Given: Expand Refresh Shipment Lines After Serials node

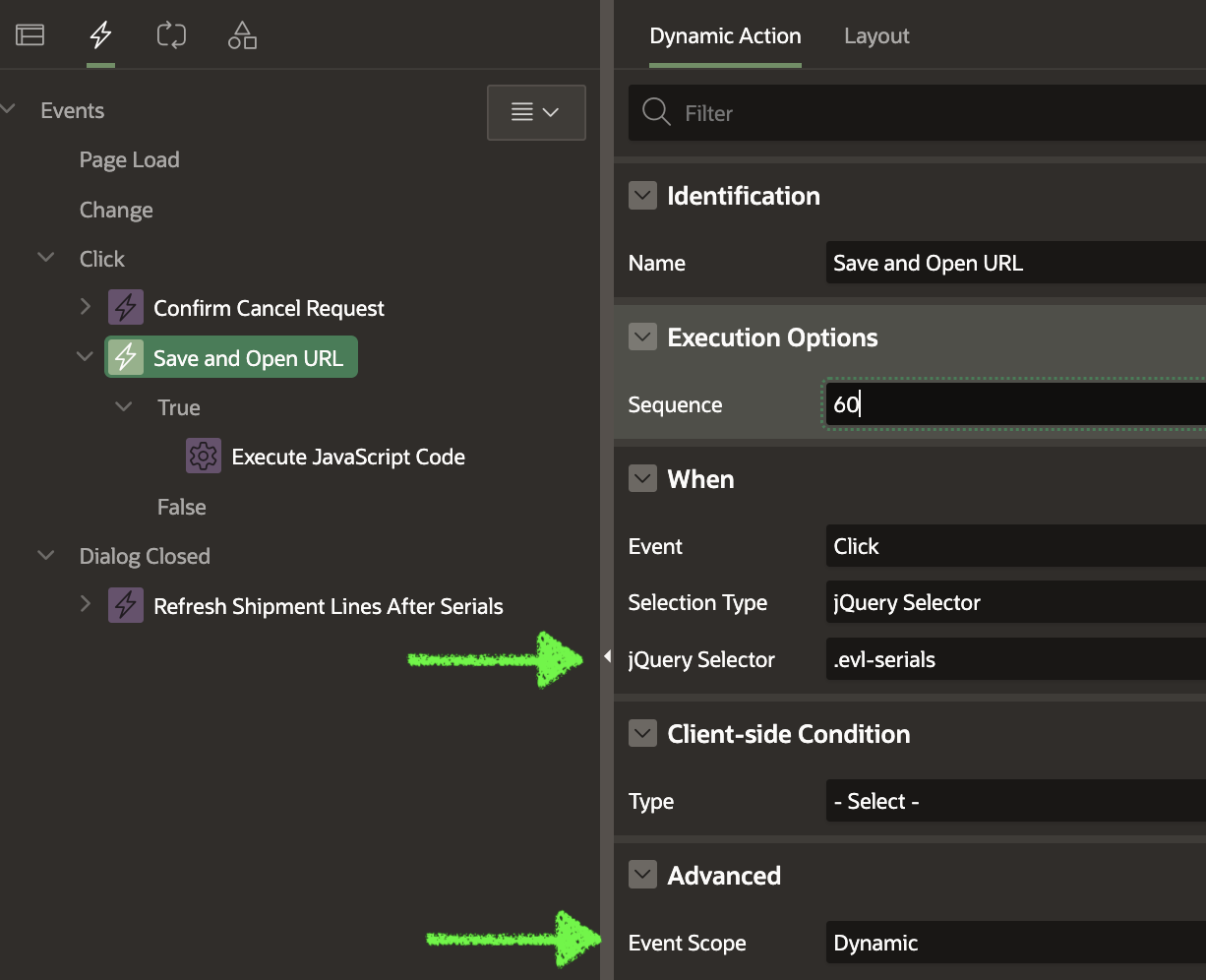Looking at the screenshot, I should [x=86, y=604].
